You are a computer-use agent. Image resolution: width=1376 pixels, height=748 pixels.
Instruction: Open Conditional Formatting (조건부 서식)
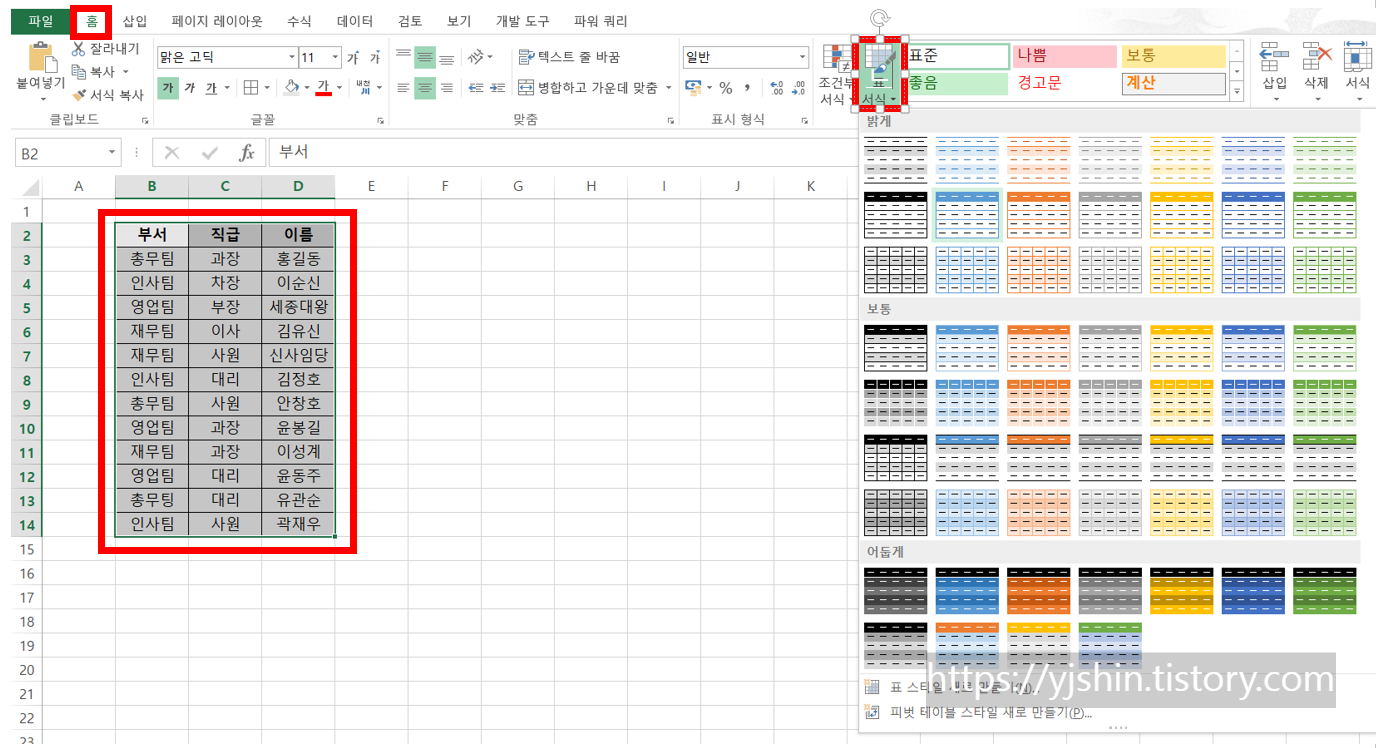[x=835, y=75]
